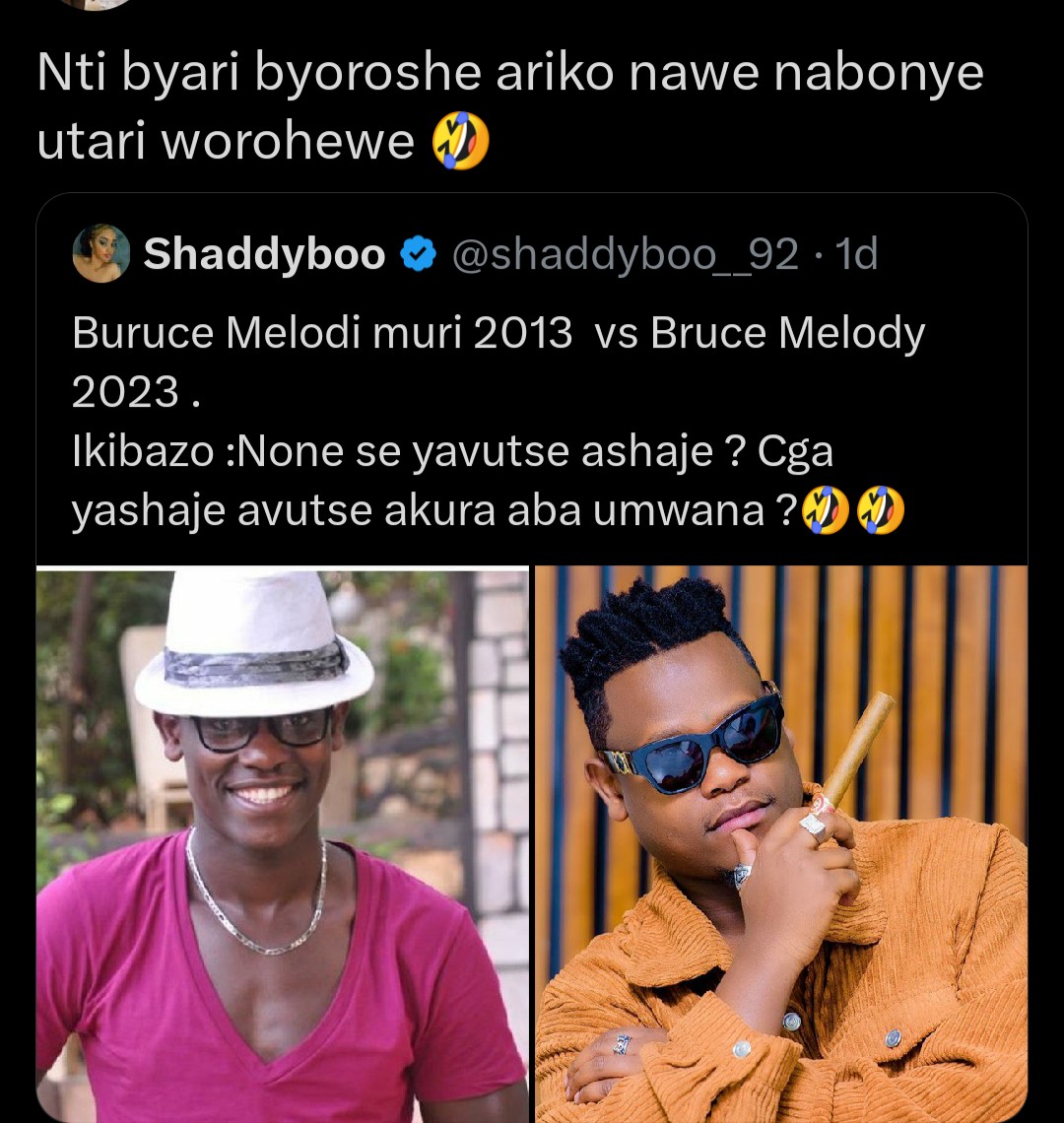Click the laughing emoji after 'utari worohewe'
Viewport: 1064px width, 1123px height.
tap(461, 140)
